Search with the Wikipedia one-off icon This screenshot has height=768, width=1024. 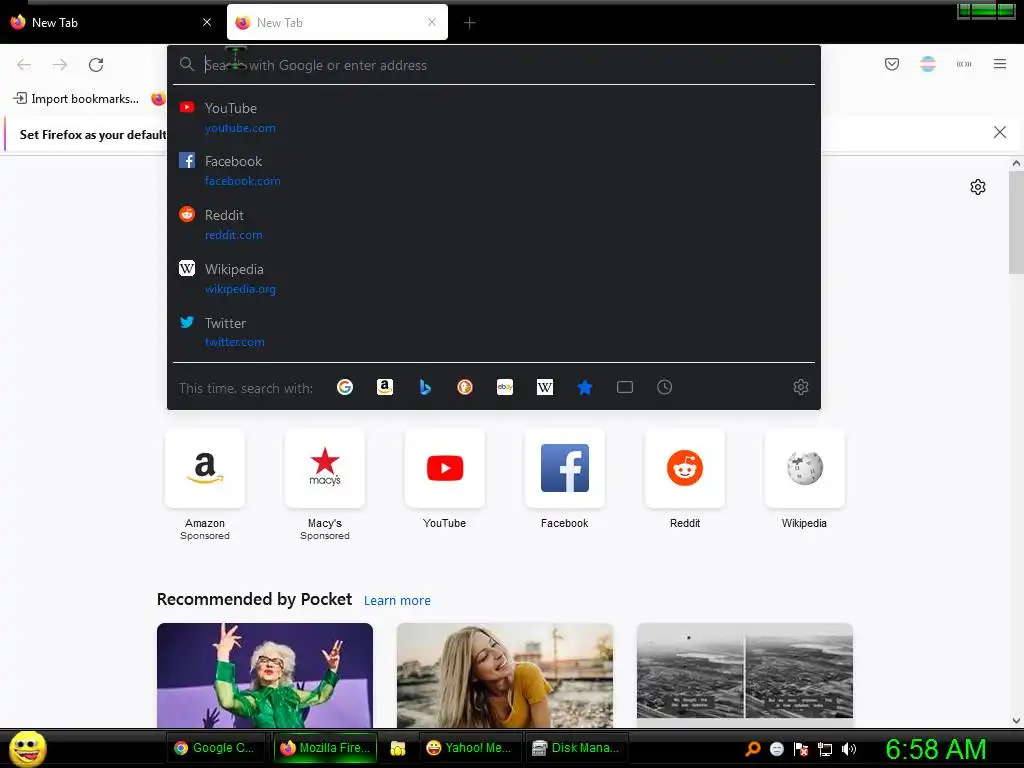pos(545,387)
